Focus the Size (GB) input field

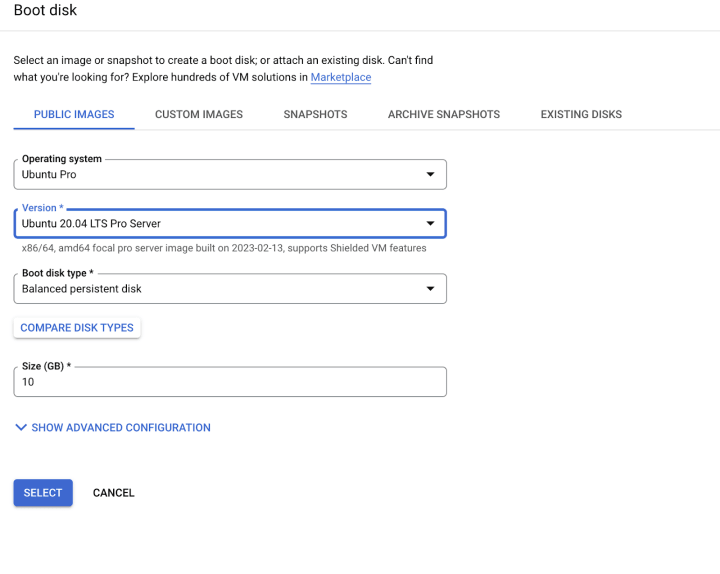[x=229, y=382]
